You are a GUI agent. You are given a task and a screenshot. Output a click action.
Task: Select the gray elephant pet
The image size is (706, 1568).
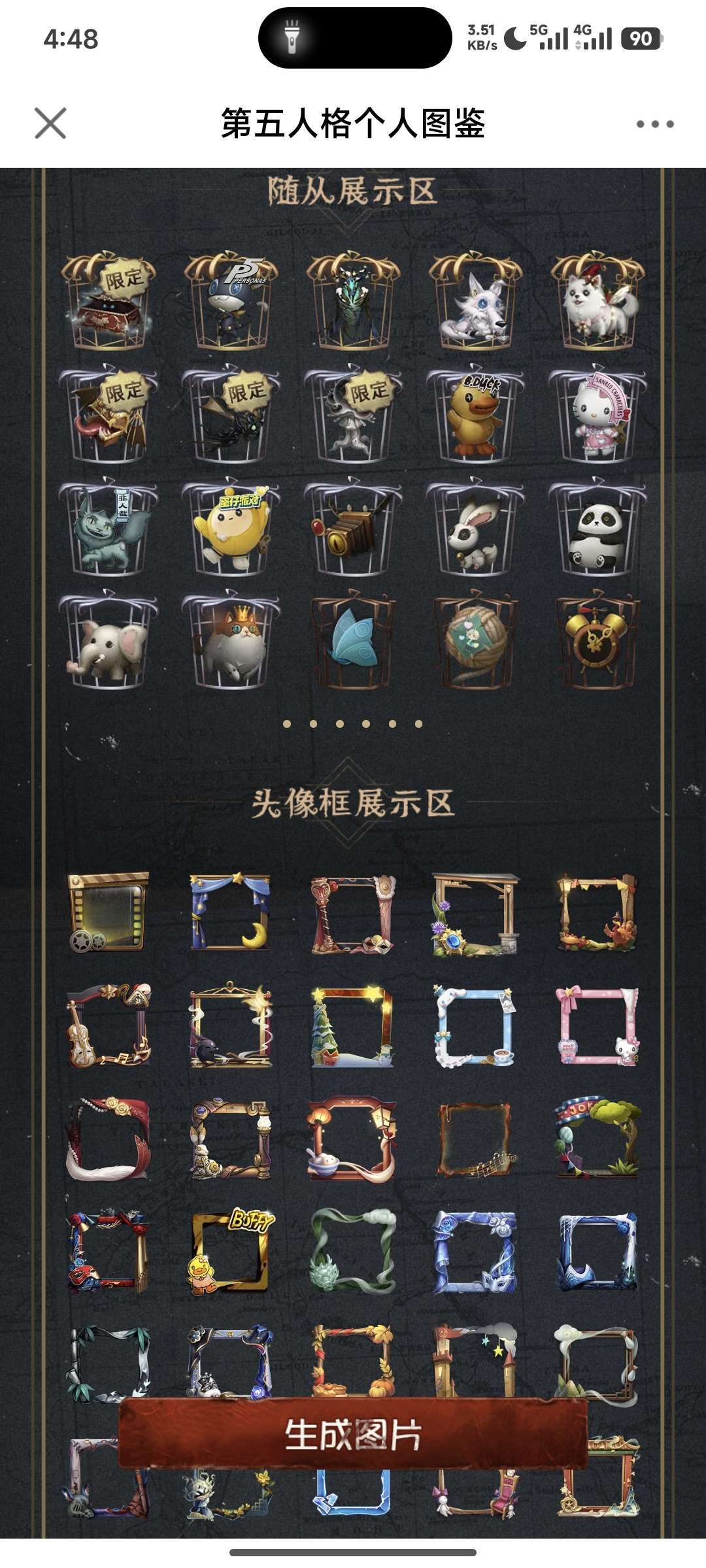pos(109,640)
